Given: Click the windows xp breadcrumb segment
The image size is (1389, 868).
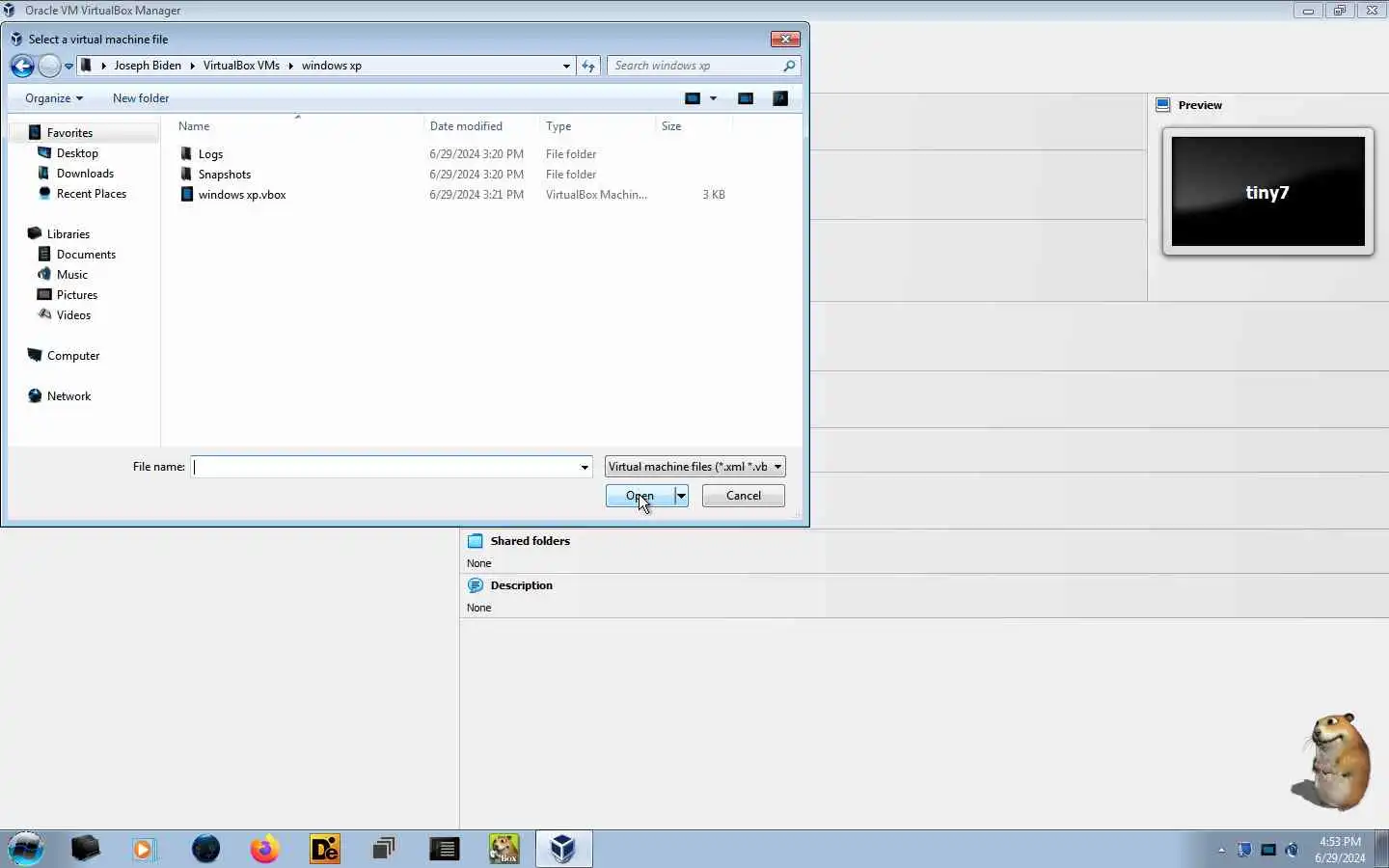Looking at the screenshot, I should point(331,66).
